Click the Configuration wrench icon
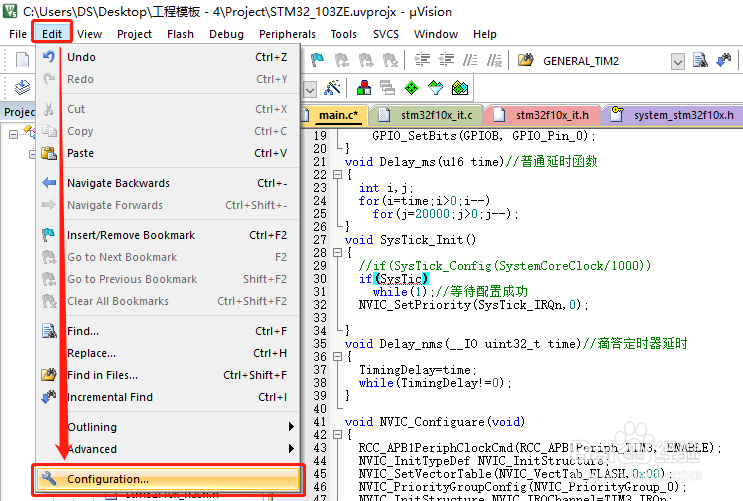 49,479
